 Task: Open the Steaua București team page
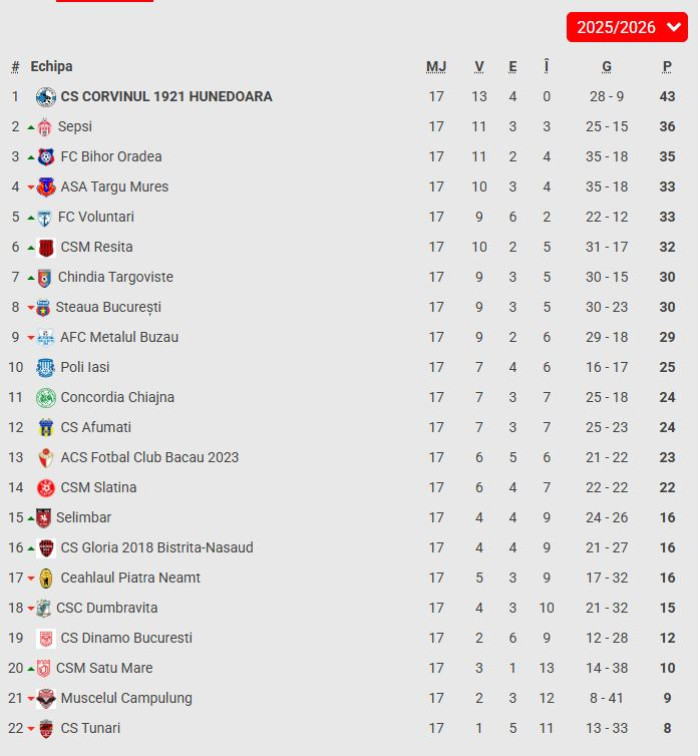108,307
